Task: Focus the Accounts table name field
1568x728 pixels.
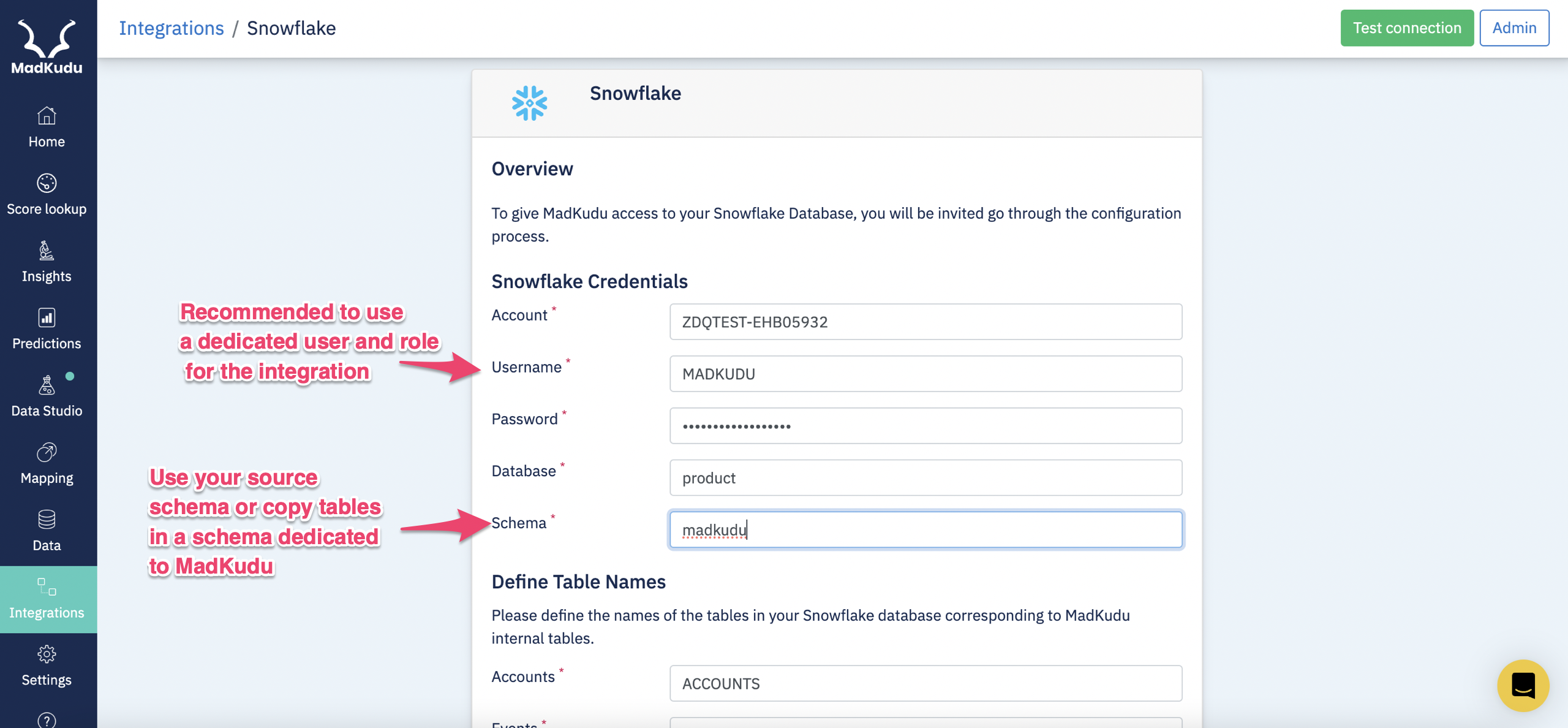Action: coord(925,683)
